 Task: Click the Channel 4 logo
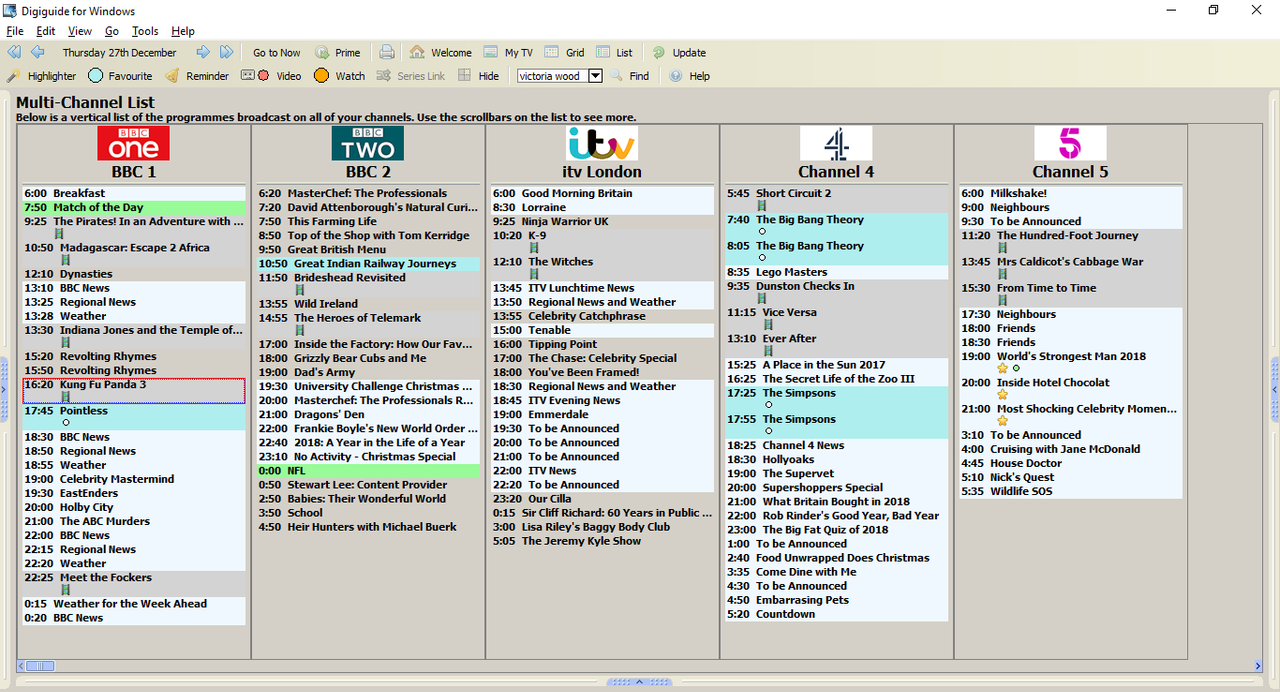point(836,143)
